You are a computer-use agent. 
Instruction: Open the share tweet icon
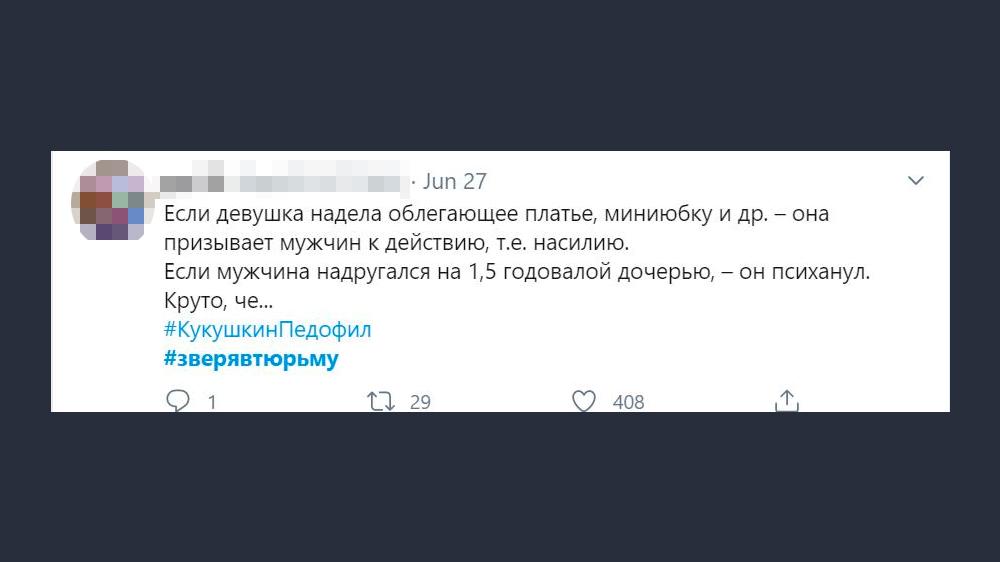pyautogui.click(x=787, y=401)
